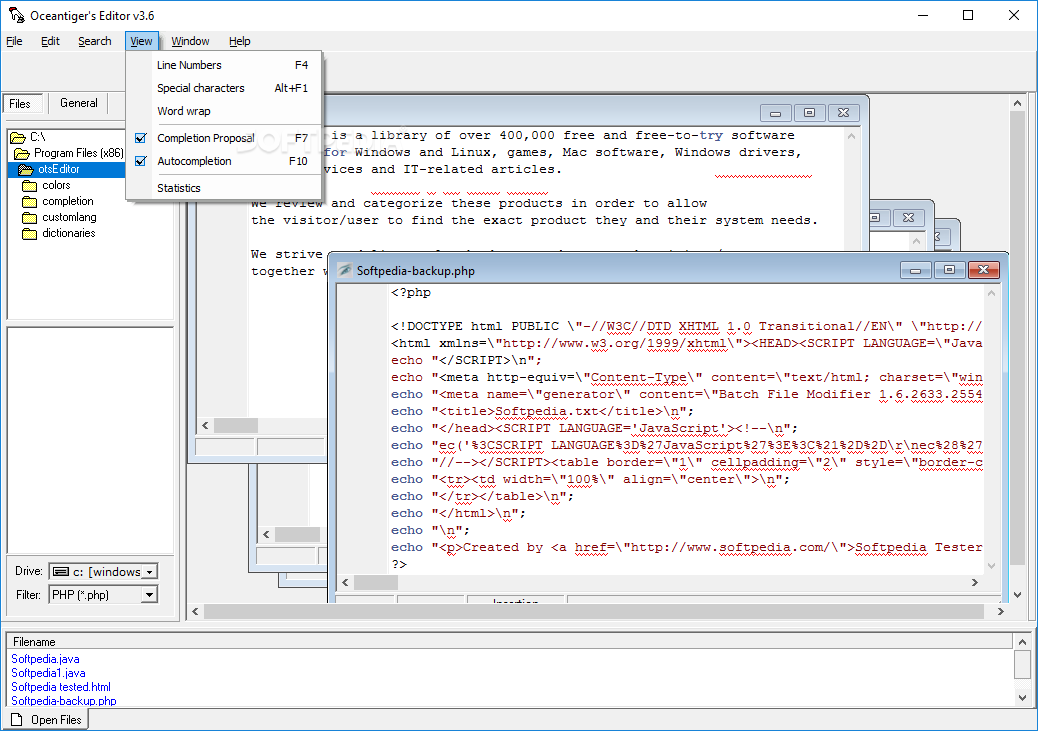Image resolution: width=1038 pixels, height=731 pixels.
Task: Click the customlang folder icon
Action: [29, 217]
